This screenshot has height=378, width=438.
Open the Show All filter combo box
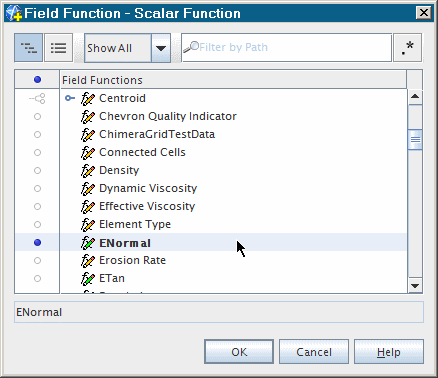127,48
